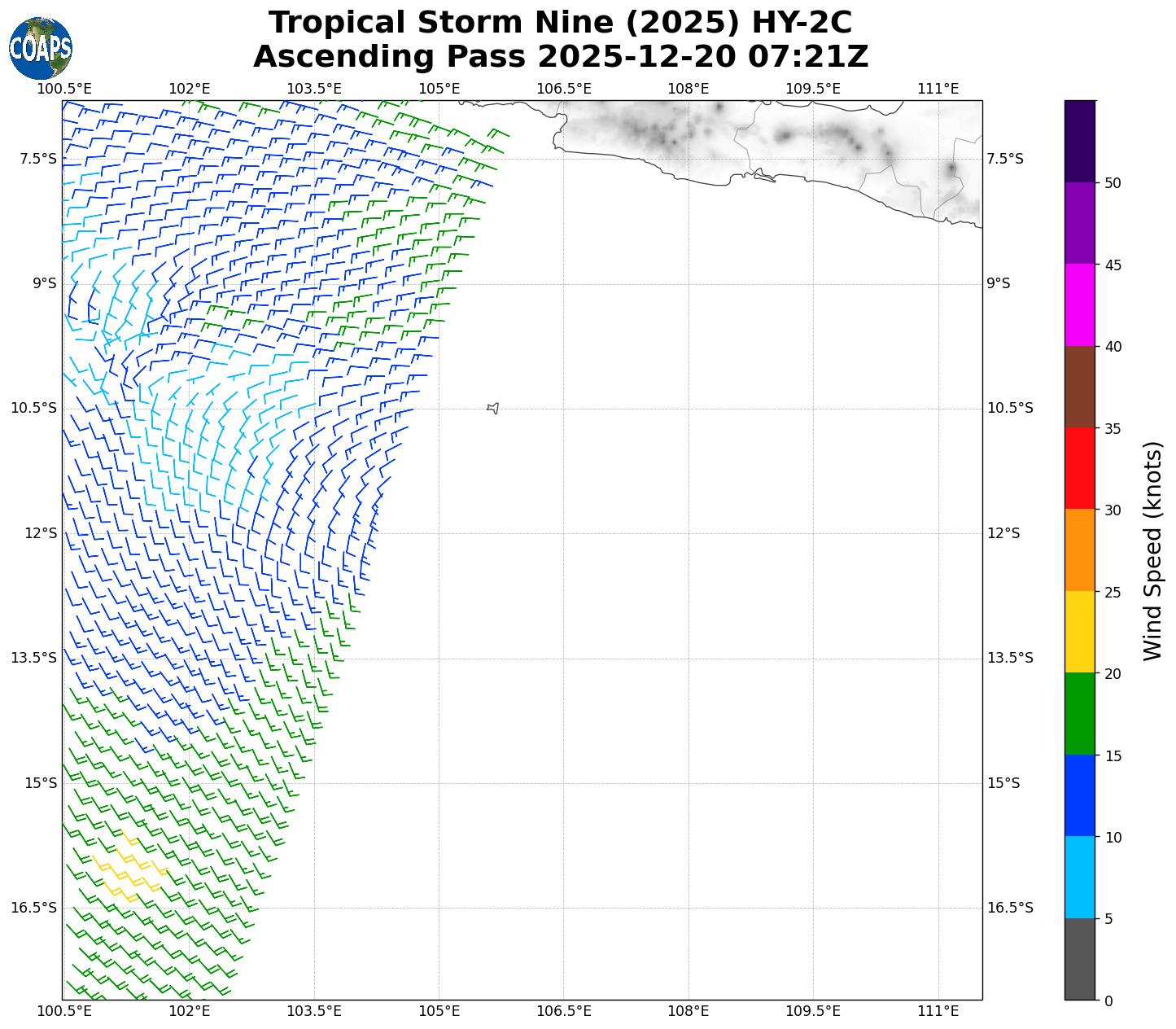Choose the gray 0-5 knots colorbar segment
Image resolution: width=1176 pixels, height=1029 pixels.
(1080, 959)
